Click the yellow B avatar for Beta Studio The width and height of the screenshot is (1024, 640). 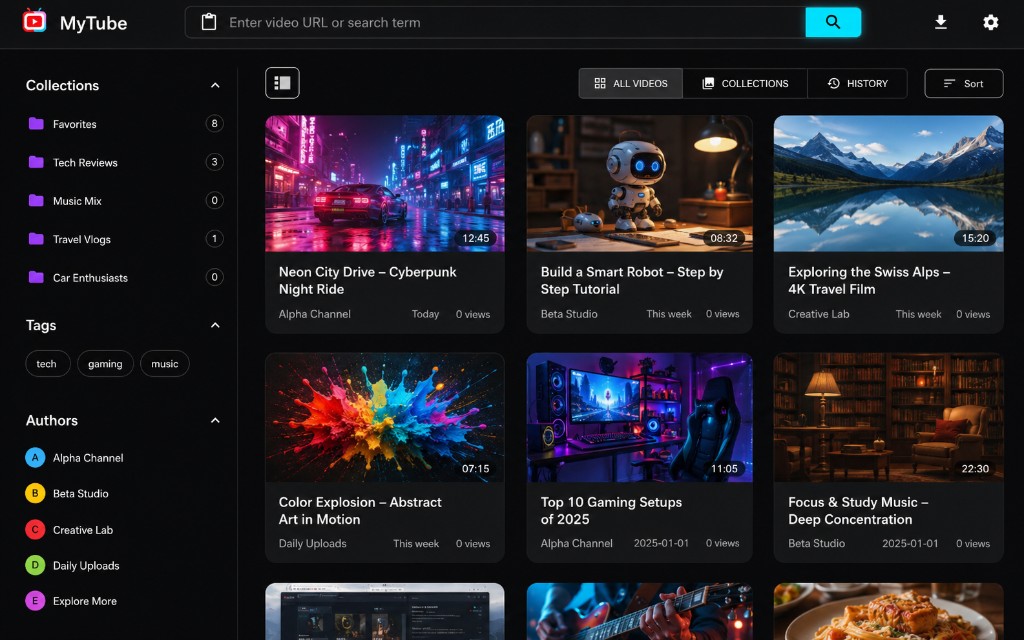pos(35,493)
